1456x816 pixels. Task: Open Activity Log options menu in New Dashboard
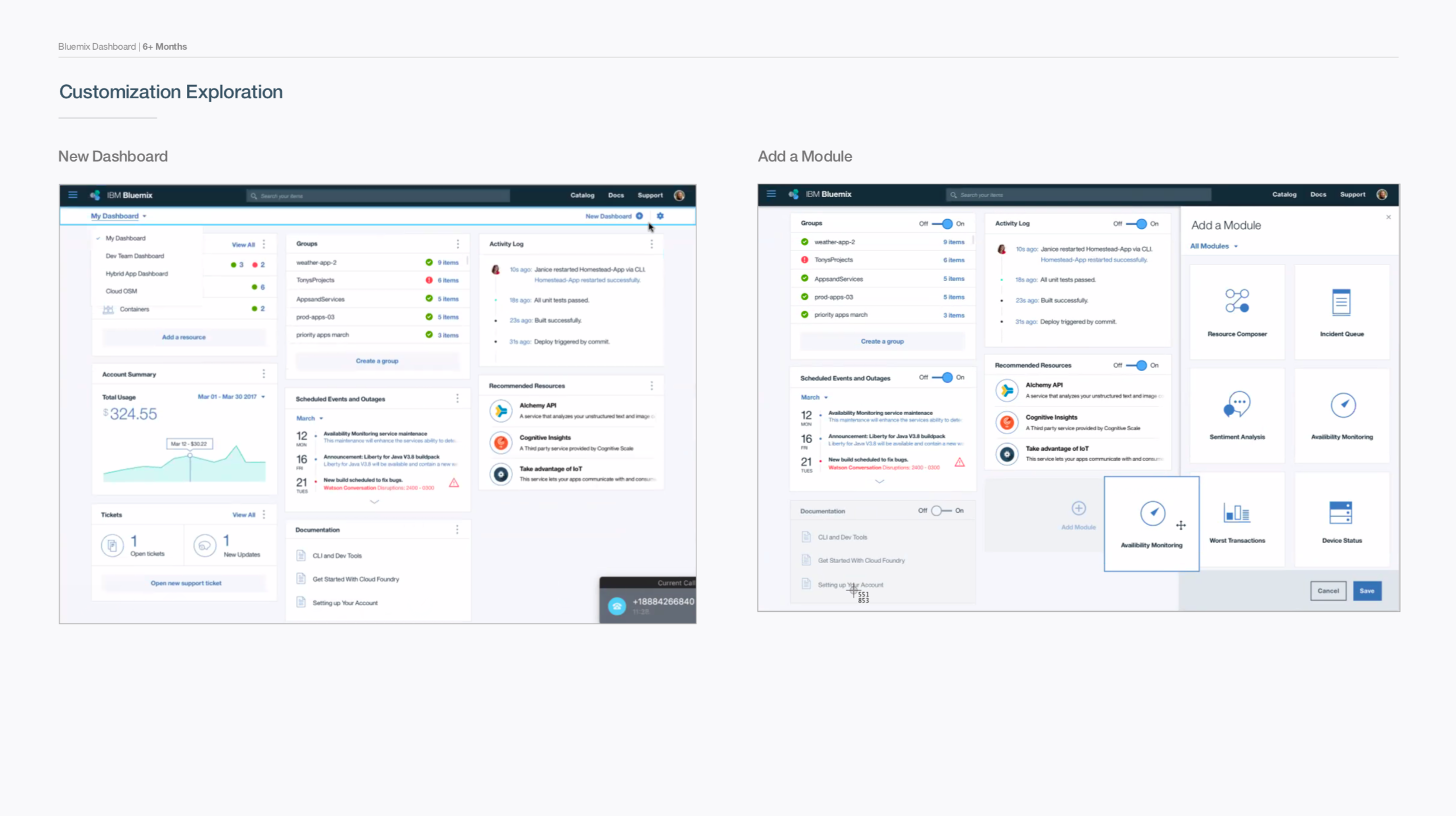[x=651, y=244]
